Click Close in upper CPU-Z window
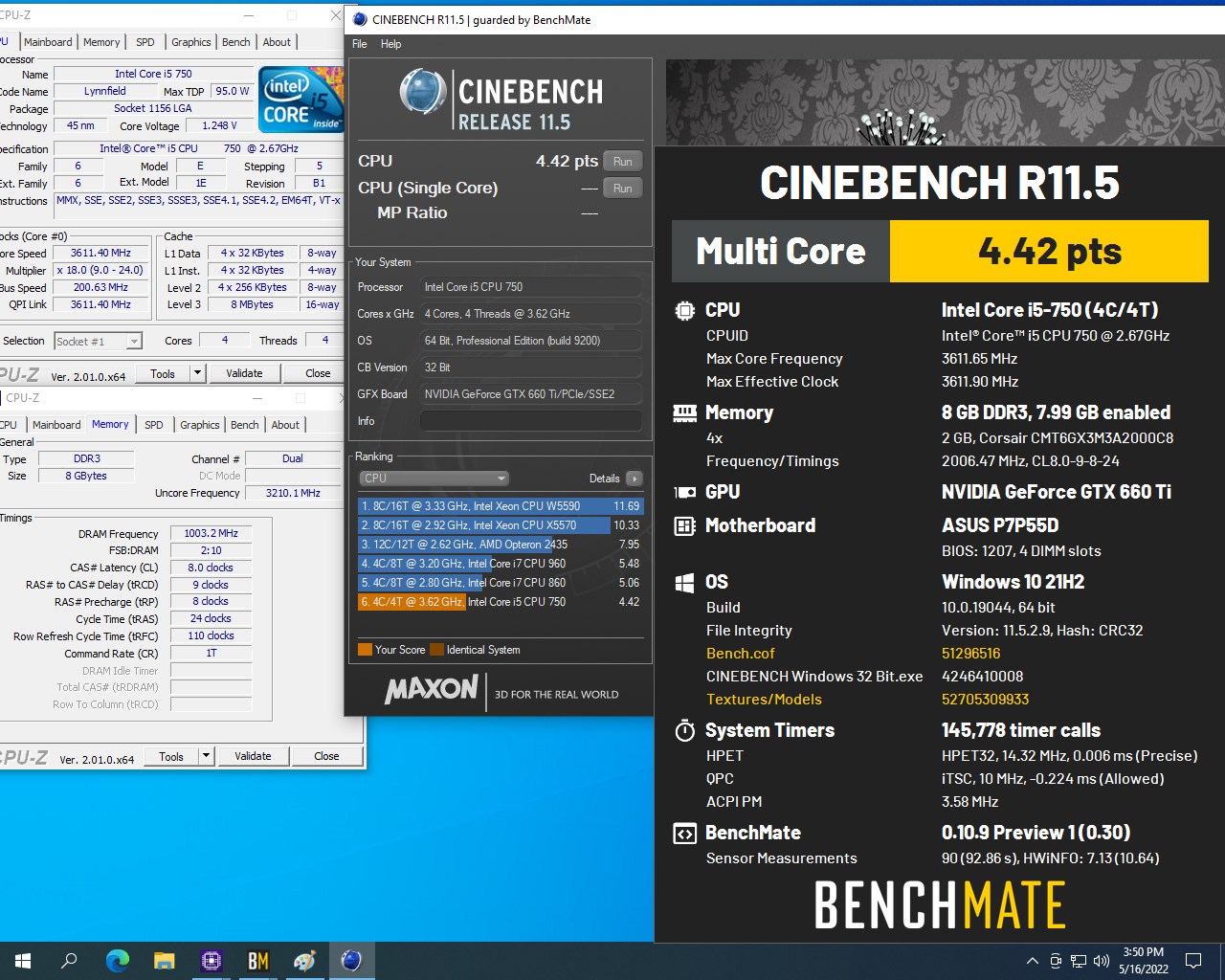The image size is (1225, 980). 318,373
